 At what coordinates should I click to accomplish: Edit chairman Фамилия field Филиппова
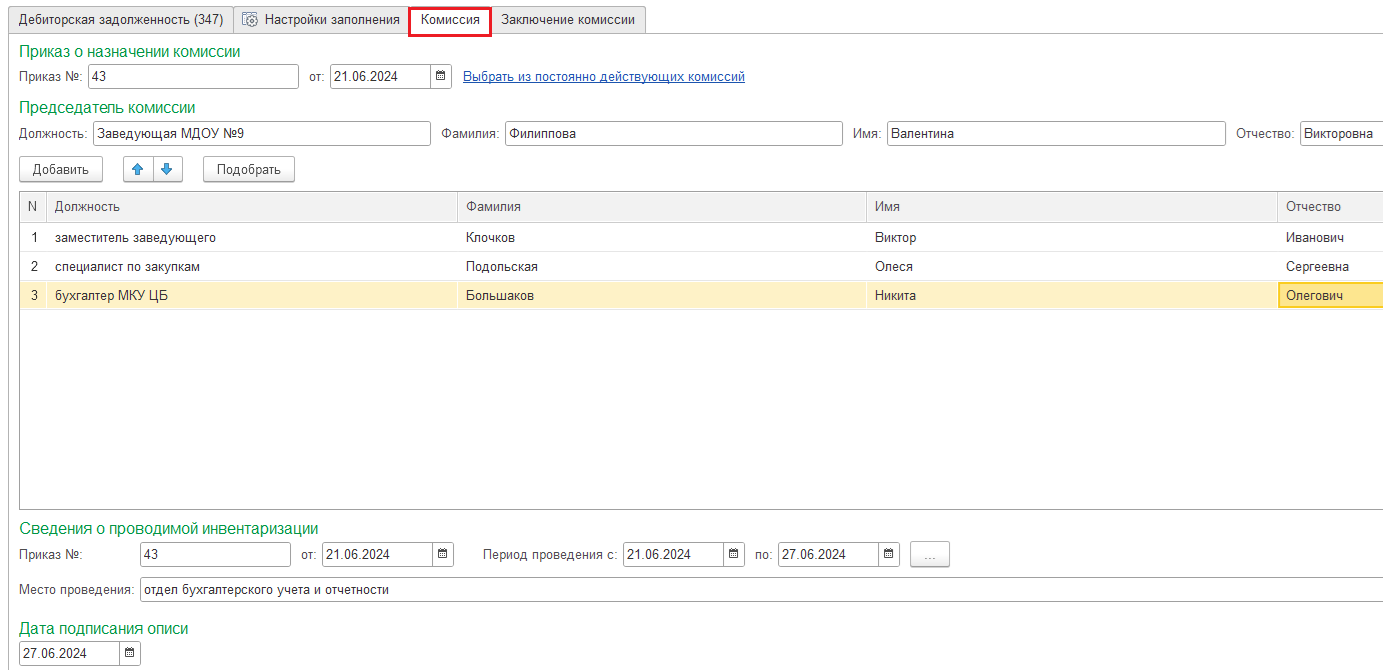point(674,134)
